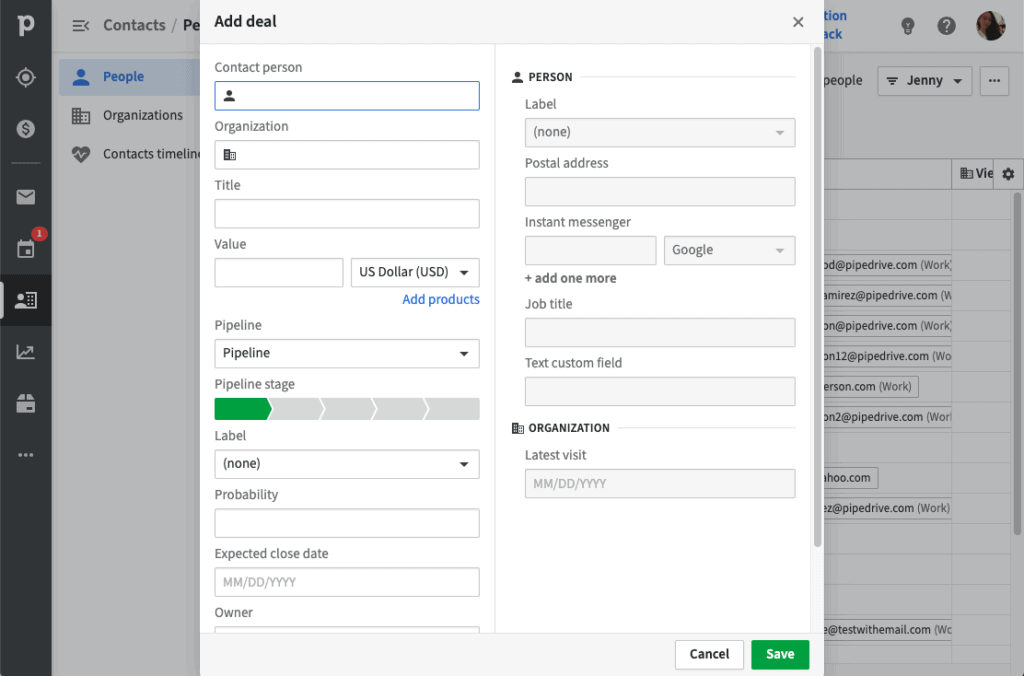The image size is (1024, 676).
Task: Expand the US Dollar (USD) currency dropdown
Action: tap(415, 272)
